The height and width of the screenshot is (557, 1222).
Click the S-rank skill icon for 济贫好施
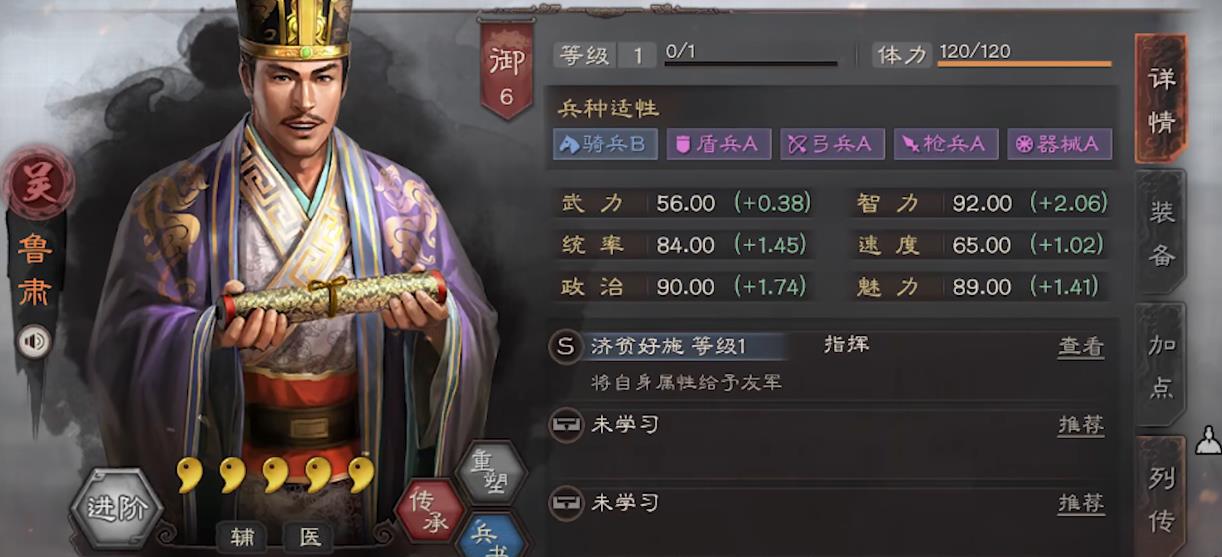pyautogui.click(x=566, y=347)
